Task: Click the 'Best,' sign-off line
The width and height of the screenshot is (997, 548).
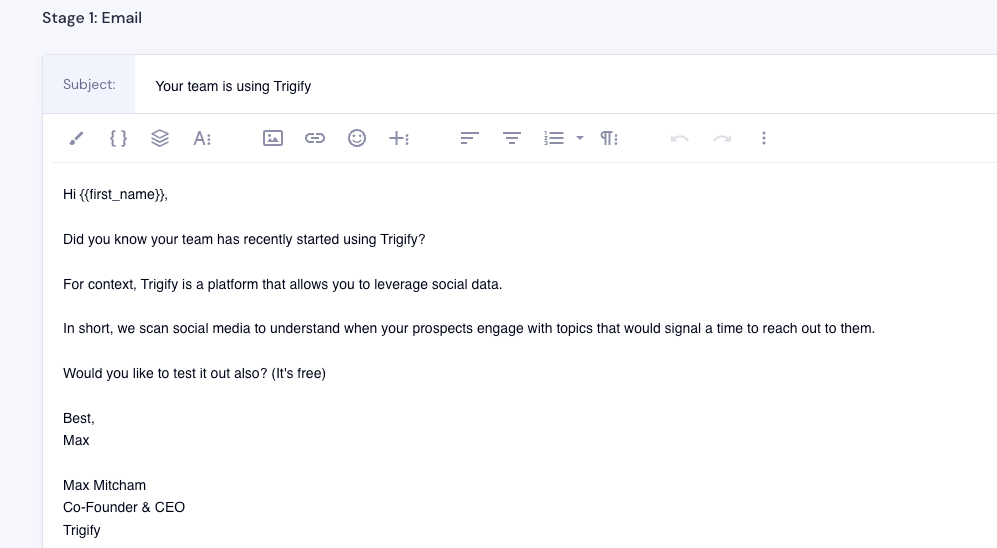Action: pos(79,418)
